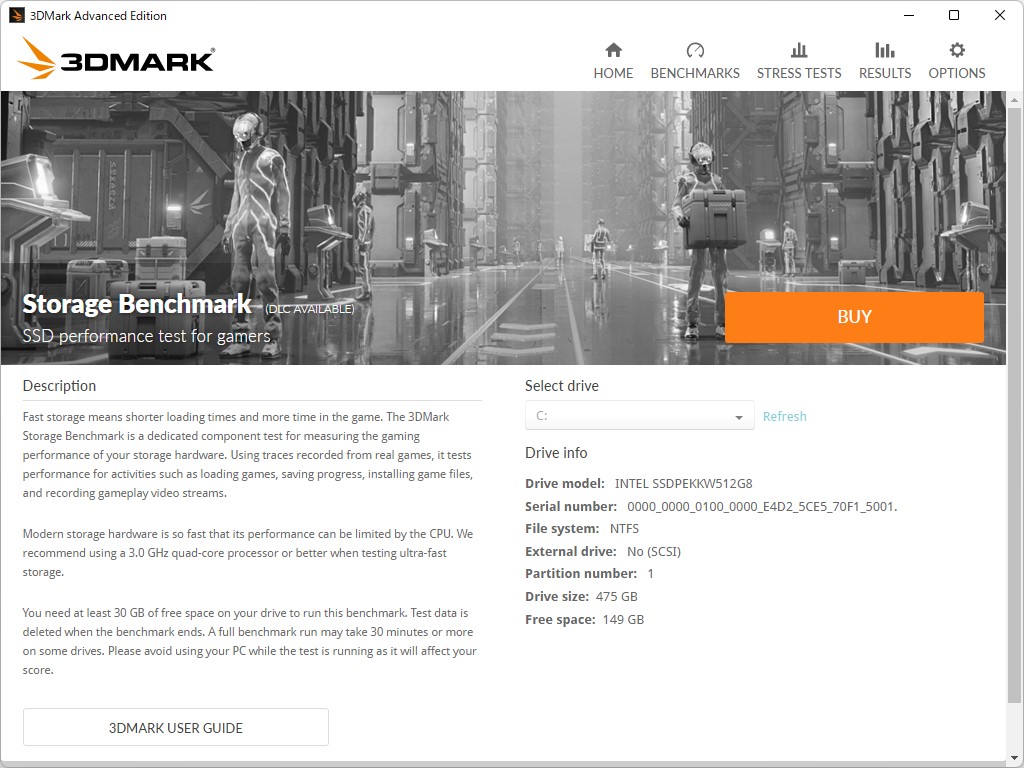The height and width of the screenshot is (768, 1024).
Task: Click the BUY button
Action: pos(854,316)
